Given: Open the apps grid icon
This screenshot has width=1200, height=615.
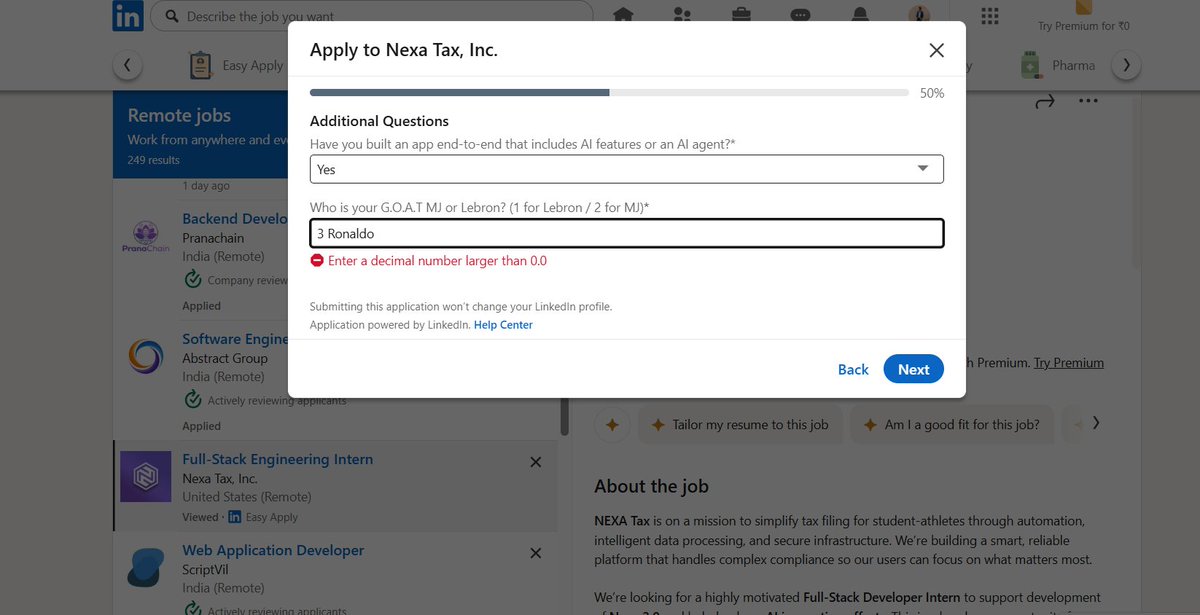Looking at the screenshot, I should (990, 16).
